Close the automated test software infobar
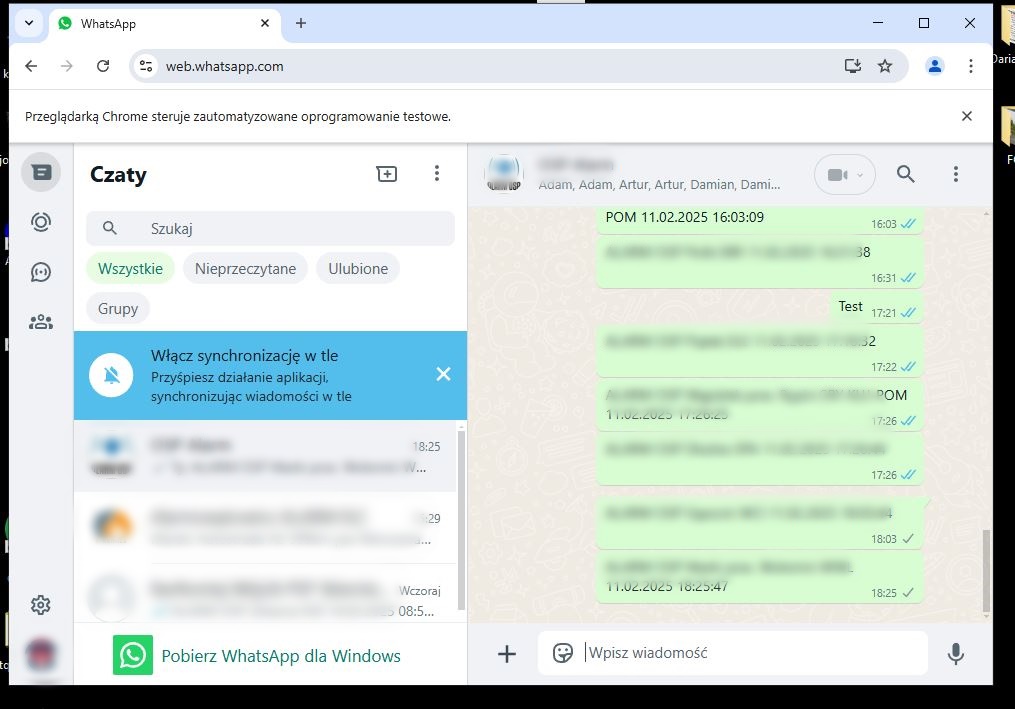 (966, 116)
